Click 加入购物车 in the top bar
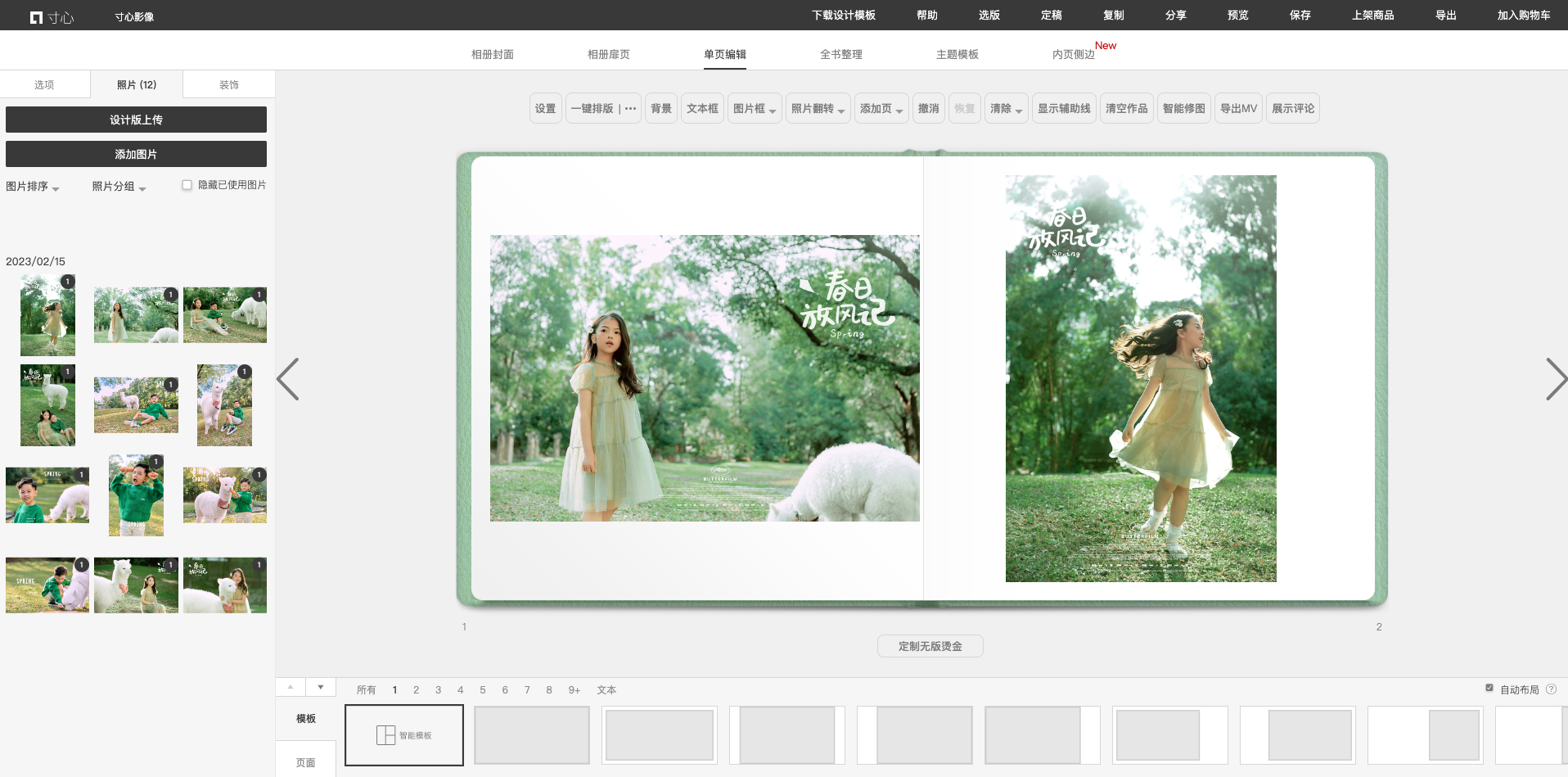 pos(1524,16)
